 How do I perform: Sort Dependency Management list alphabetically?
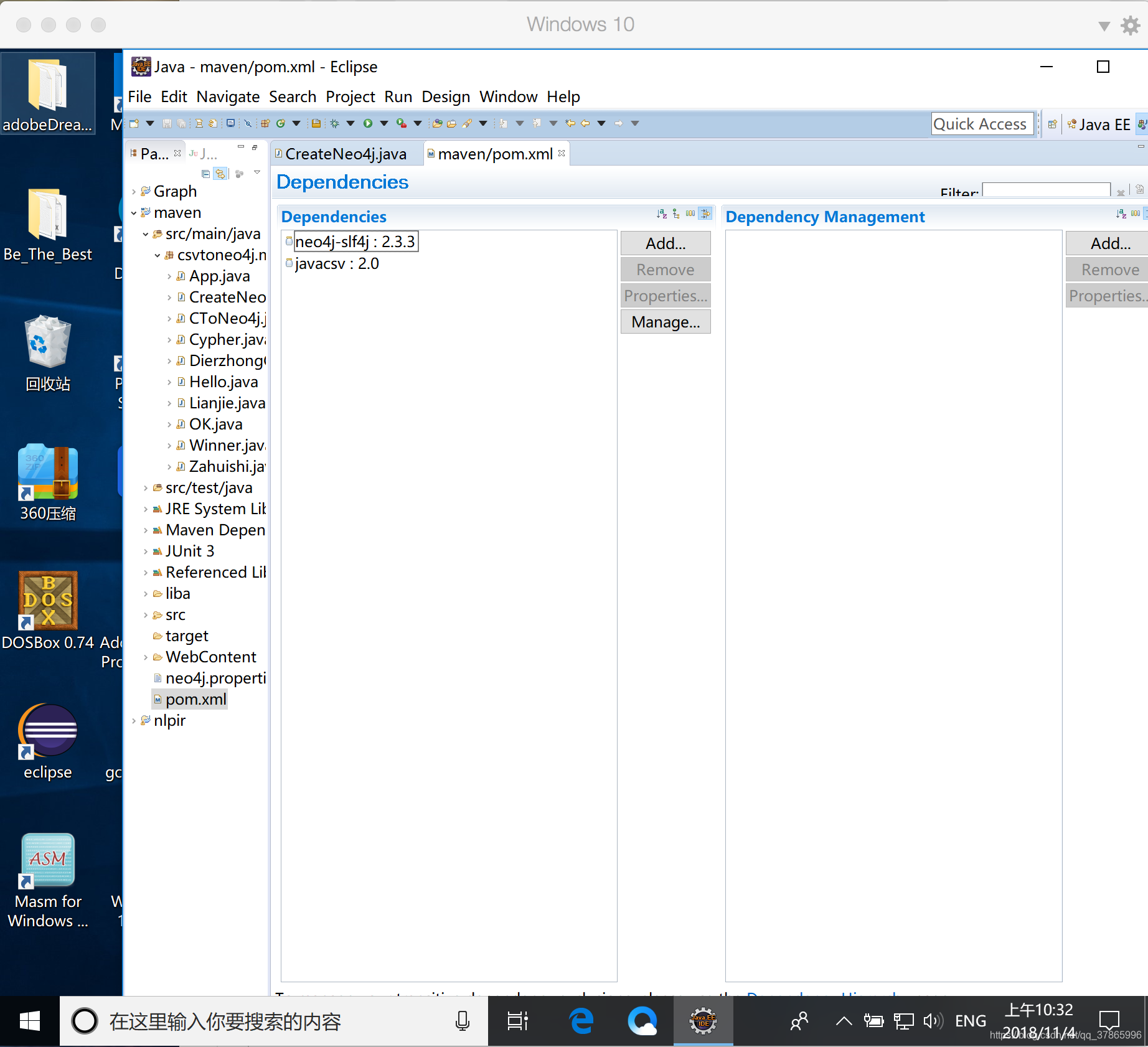[x=1121, y=214]
